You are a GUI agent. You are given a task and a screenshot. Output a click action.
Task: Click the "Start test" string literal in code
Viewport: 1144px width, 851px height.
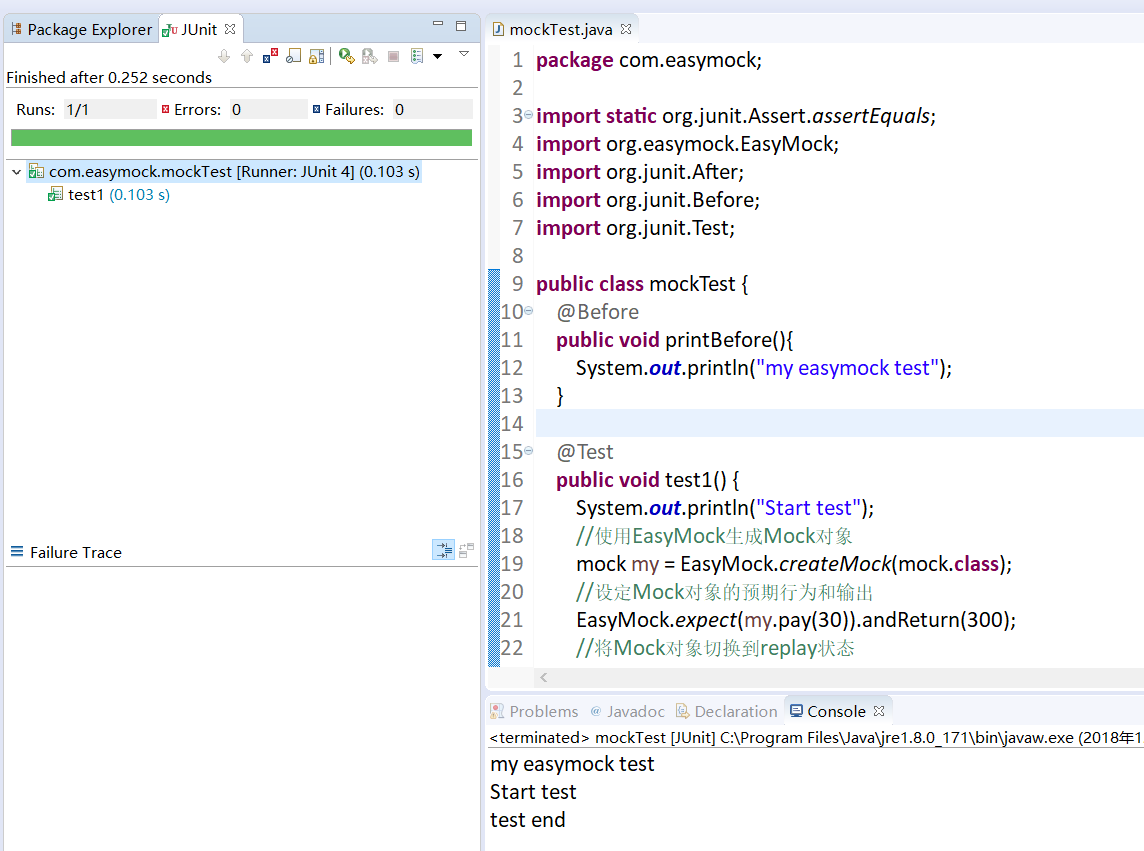(x=808, y=508)
